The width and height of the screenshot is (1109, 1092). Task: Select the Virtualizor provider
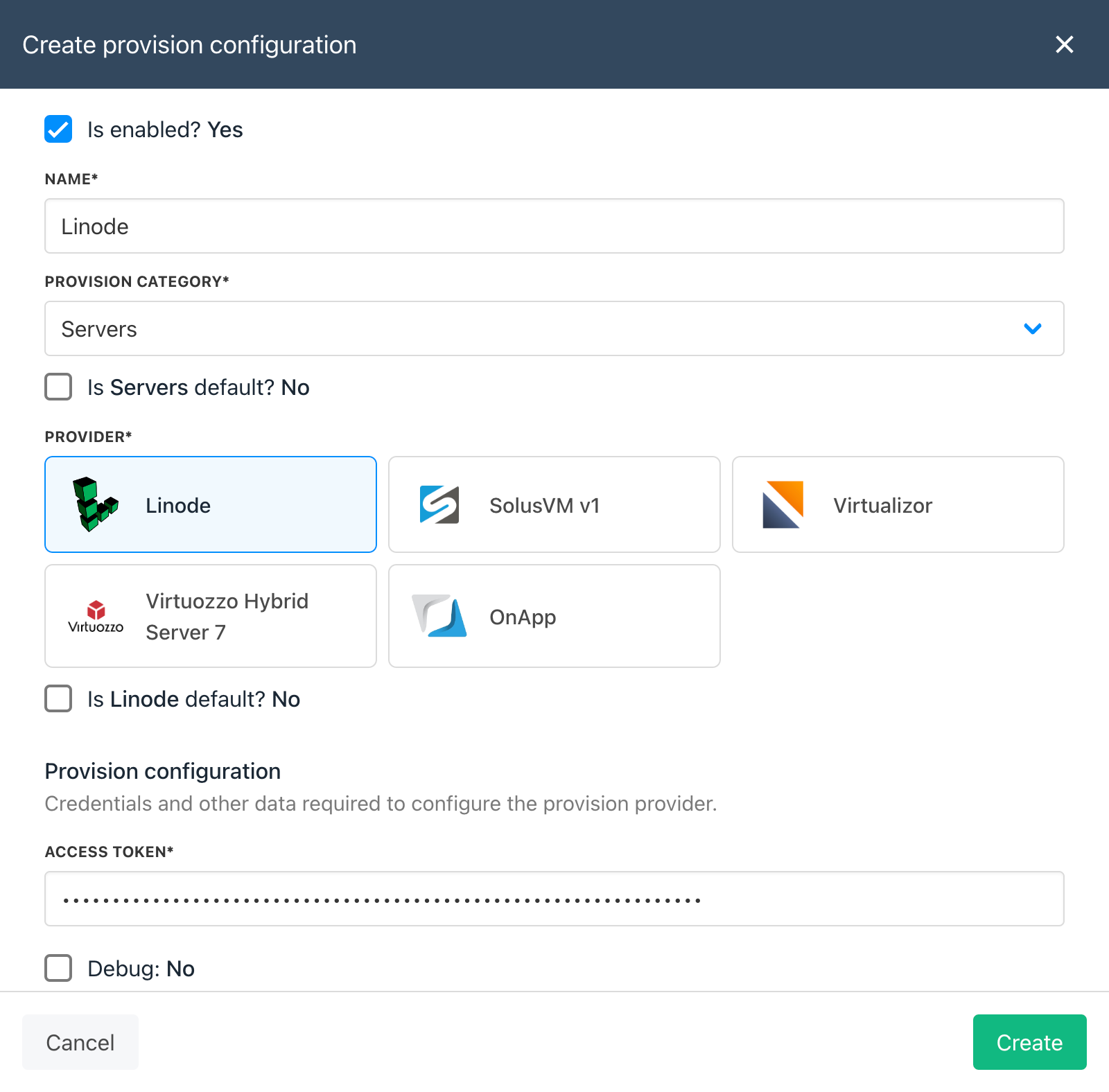(x=898, y=504)
